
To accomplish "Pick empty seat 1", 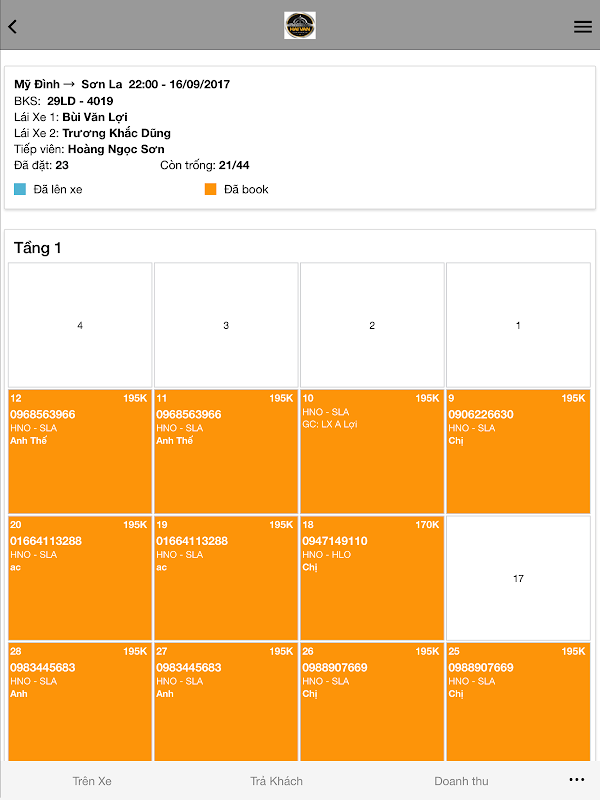I will pyautogui.click(x=518, y=325).
